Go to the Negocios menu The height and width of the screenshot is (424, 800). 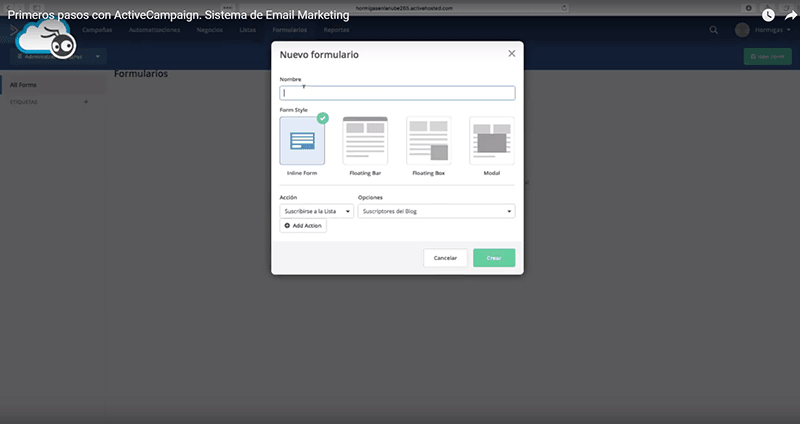210,30
